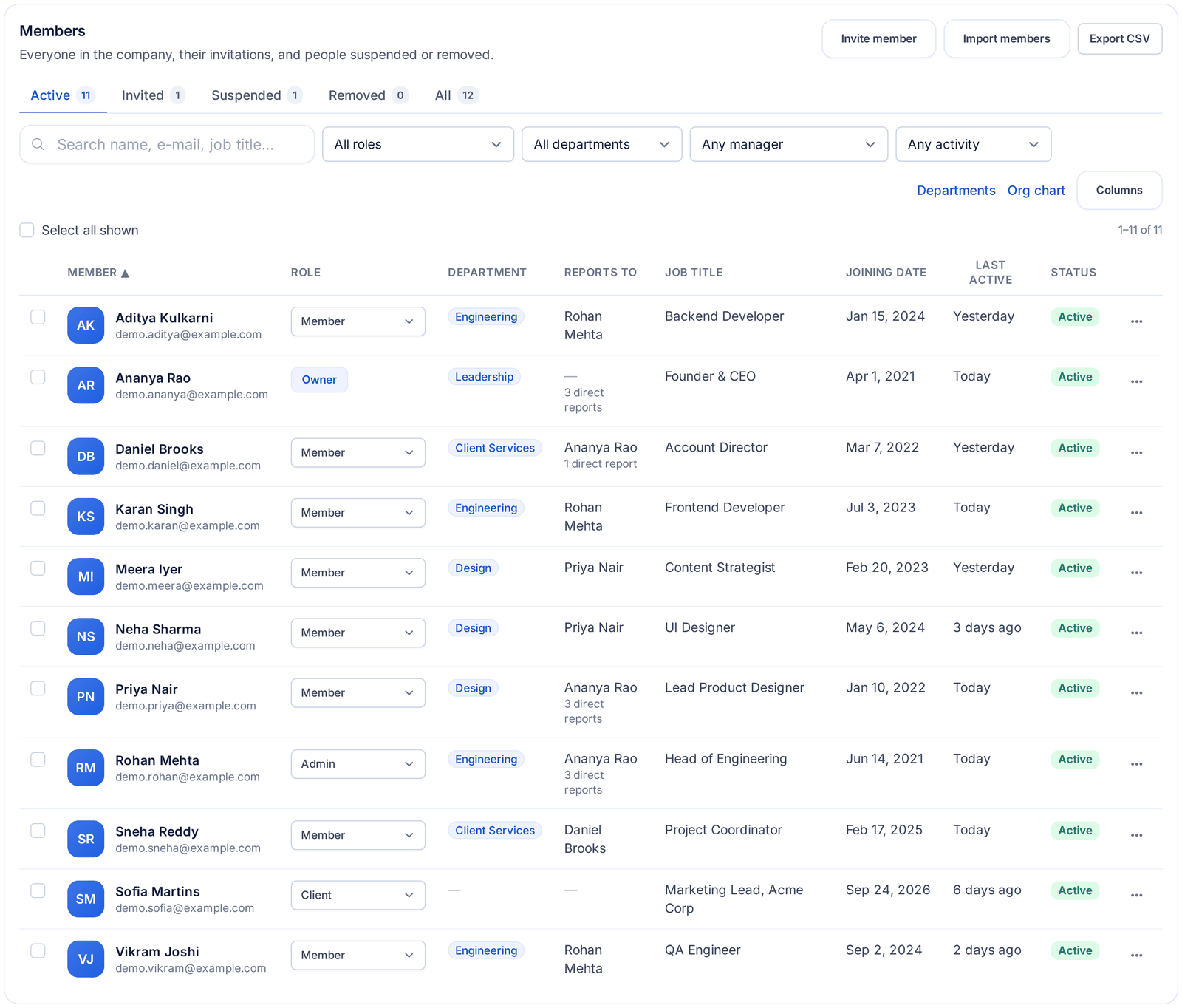The height and width of the screenshot is (1008, 1182).
Task: Open the All roles filter dropdown
Action: tap(418, 144)
